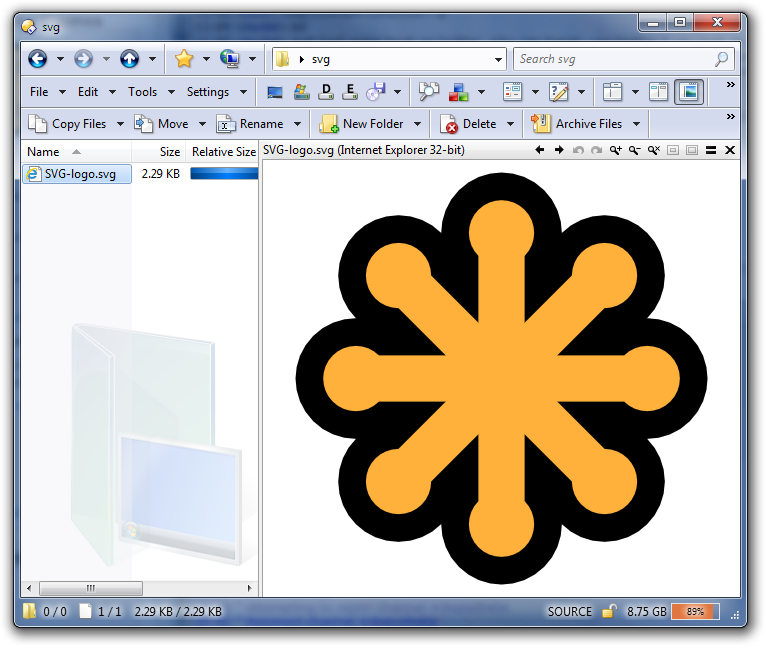765x647 pixels.
Task: Show hidden items on the menu toolbar chevron
Action: pos(730,85)
